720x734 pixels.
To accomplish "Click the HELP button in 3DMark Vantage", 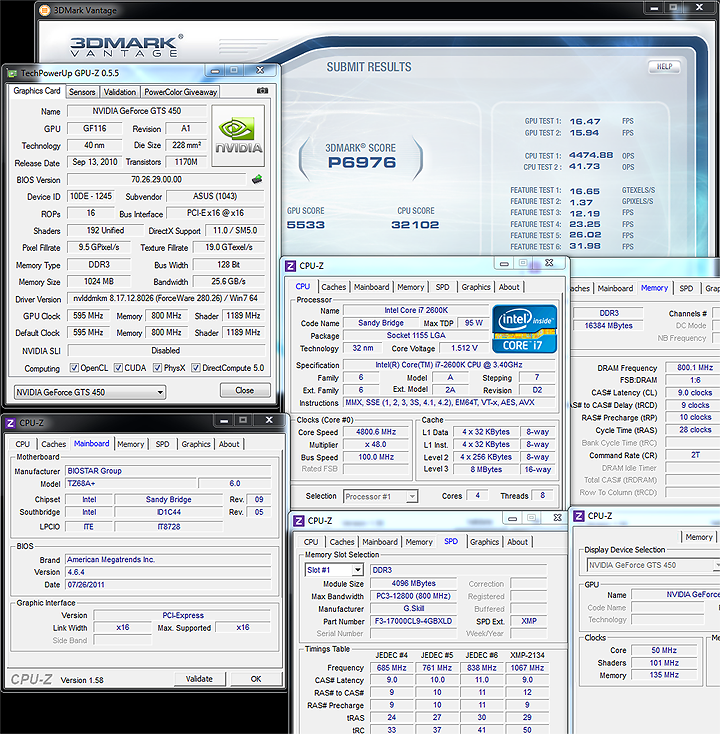I will coord(664,66).
